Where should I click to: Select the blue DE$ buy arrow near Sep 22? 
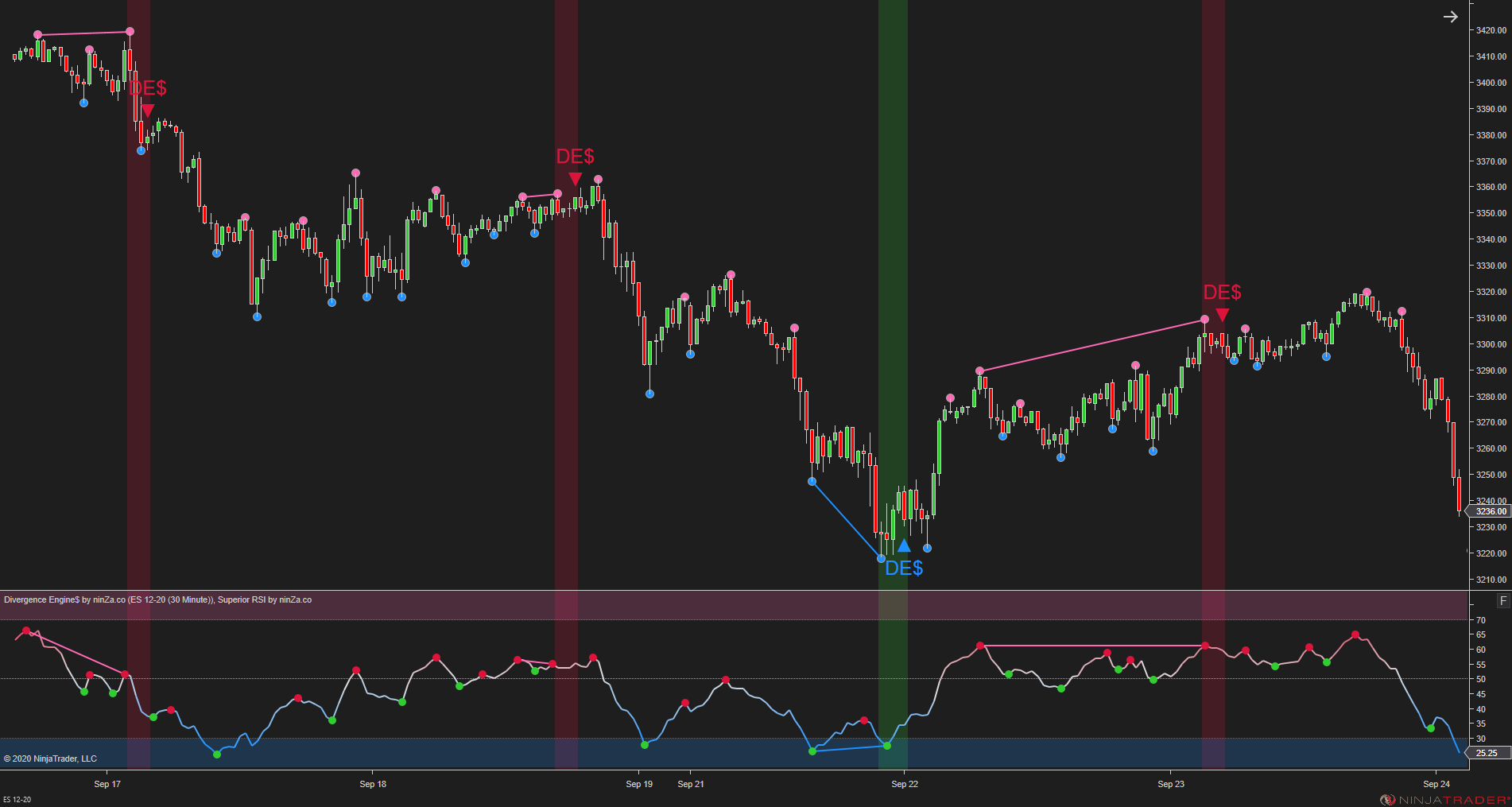(905, 545)
